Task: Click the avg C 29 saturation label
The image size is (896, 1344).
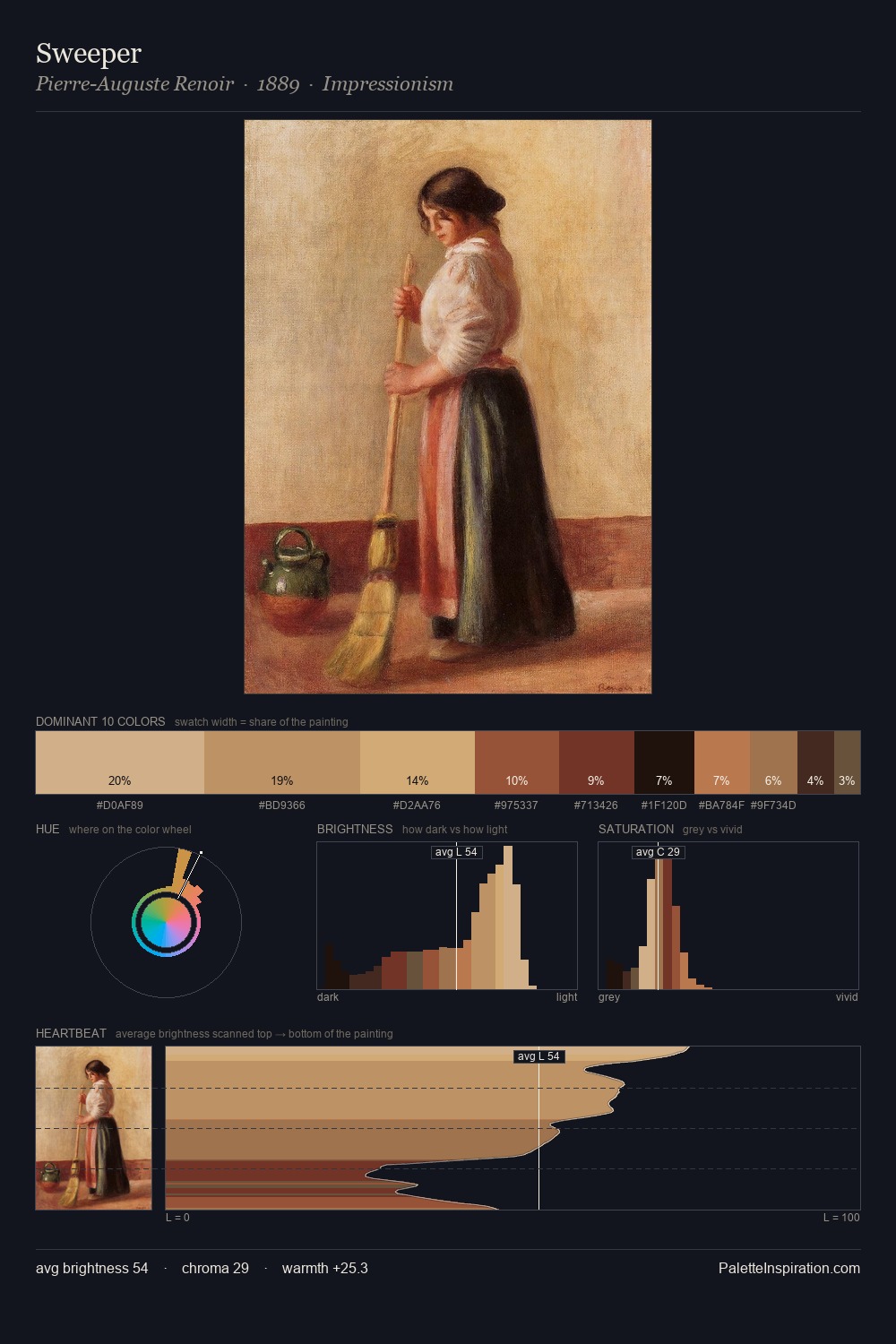Action: [658, 852]
